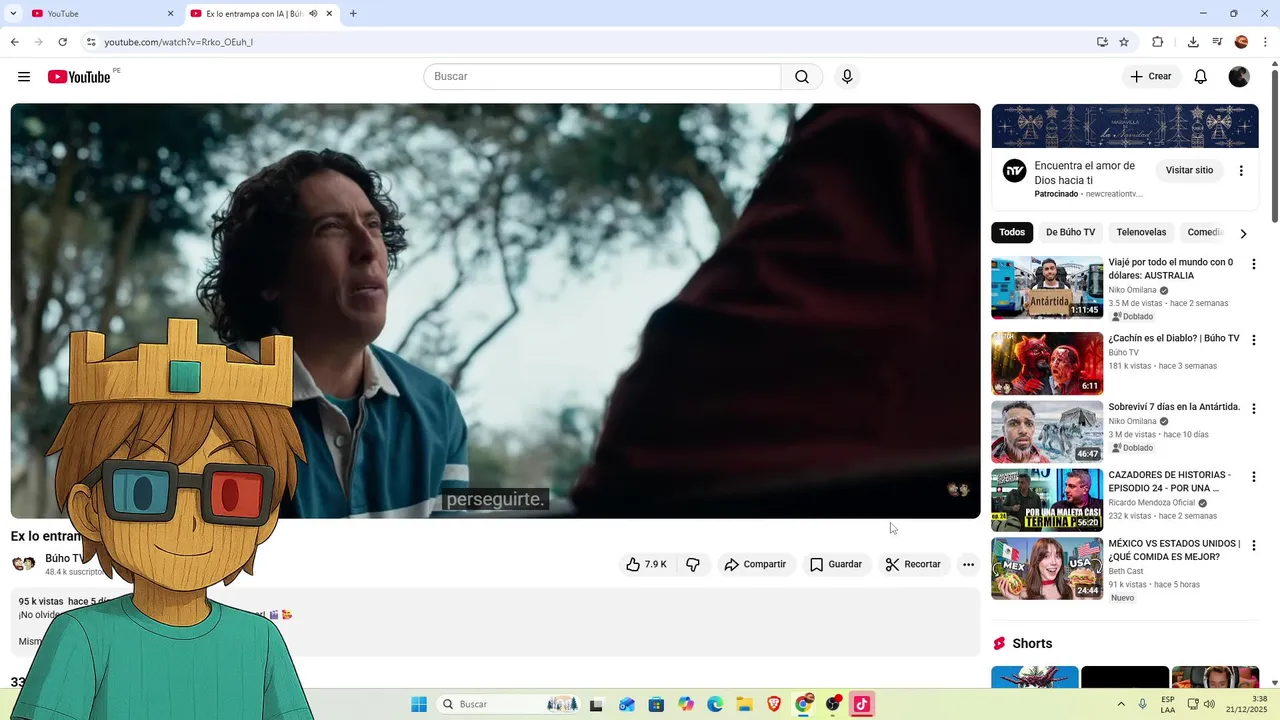Screen dimensions: 1280x720
Task: Like the video with 7.9 K likes
Action: click(646, 564)
